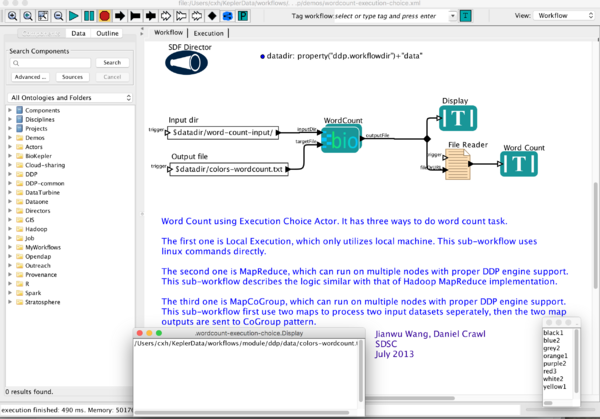Click vertical scrollbar of workflow canvas

click(596, 235)
